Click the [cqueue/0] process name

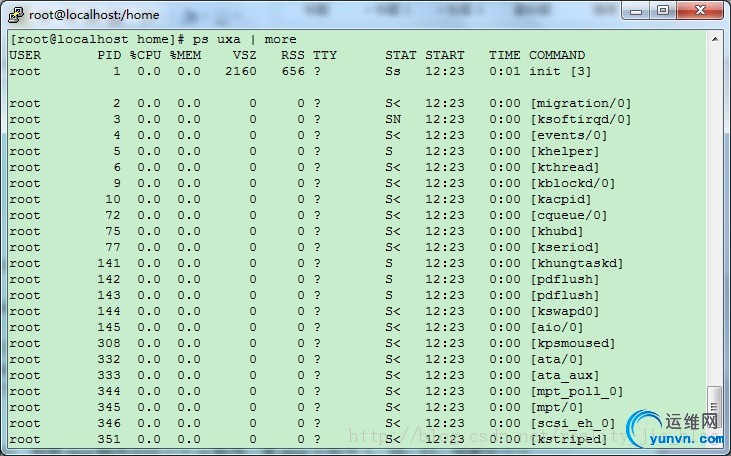pyautogui.click(x=569, y=215)
